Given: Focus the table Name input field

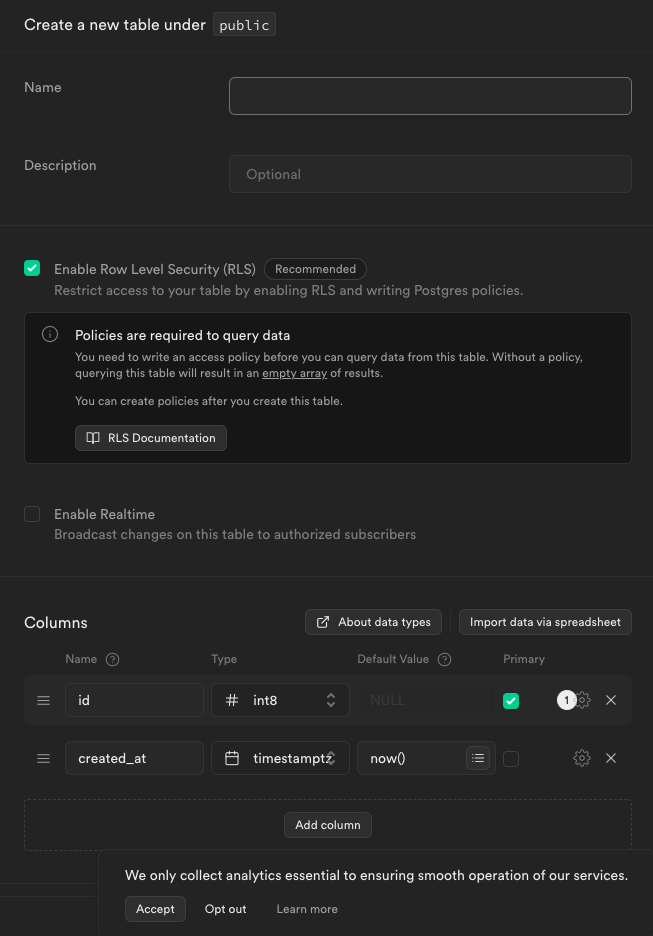Looking at the screenshot, I should (x=430, y=96).
